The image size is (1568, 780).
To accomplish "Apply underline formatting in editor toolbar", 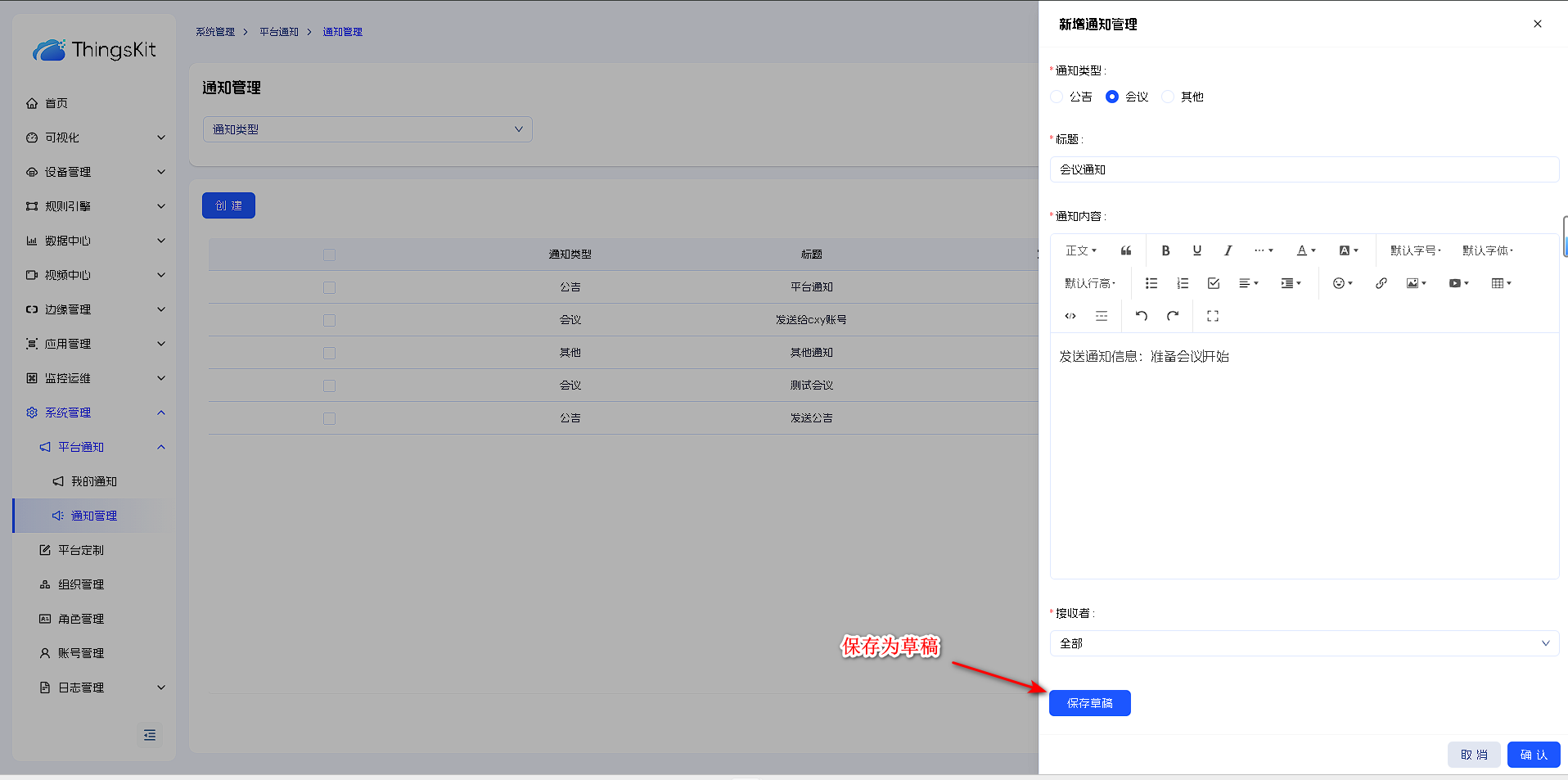I will 1196,250.
